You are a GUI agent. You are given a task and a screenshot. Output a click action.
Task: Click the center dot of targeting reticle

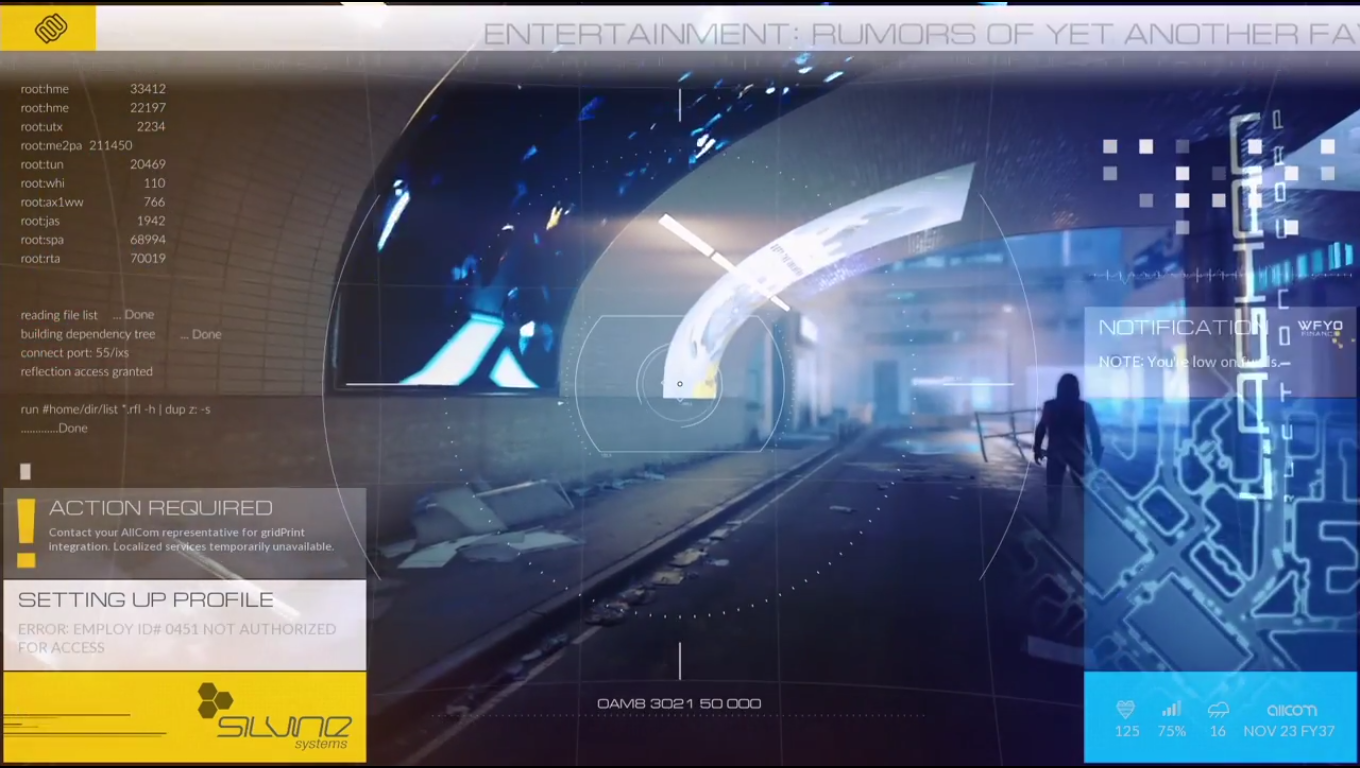[x=680, y=384]
